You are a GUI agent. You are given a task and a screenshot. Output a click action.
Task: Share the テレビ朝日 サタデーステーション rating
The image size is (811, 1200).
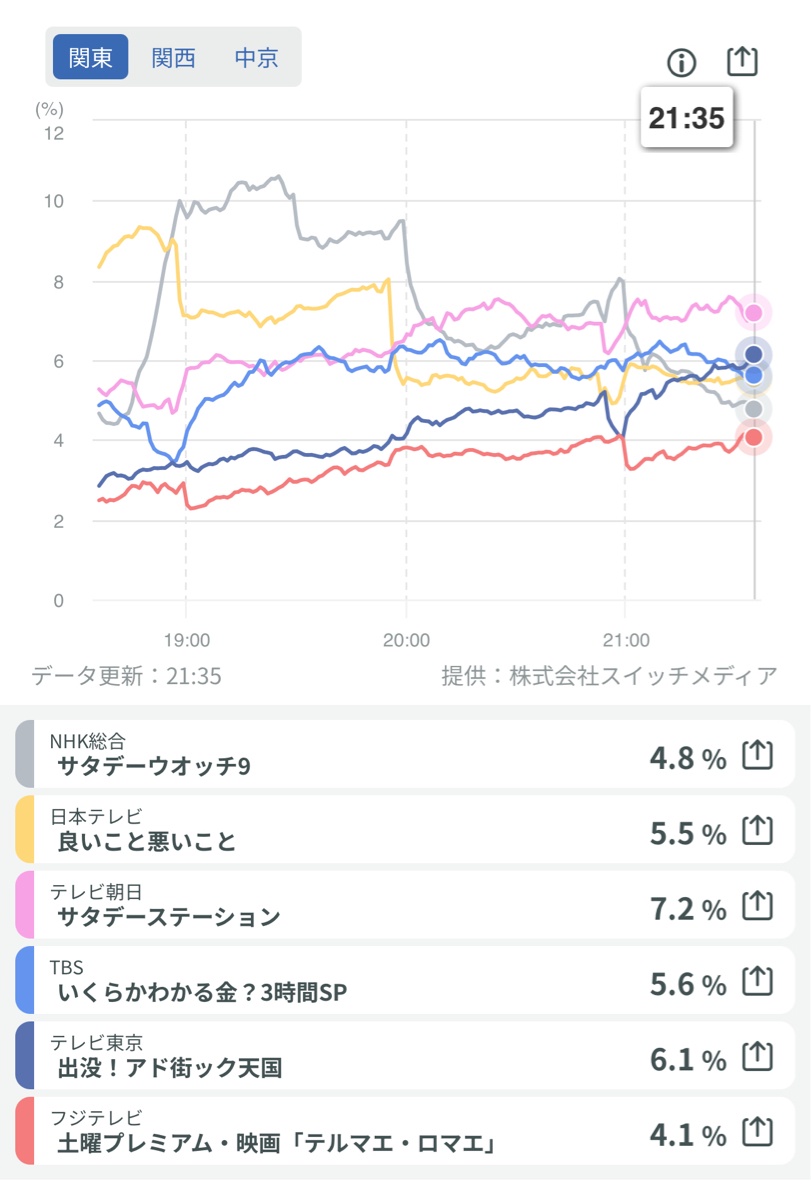[758, 908]
